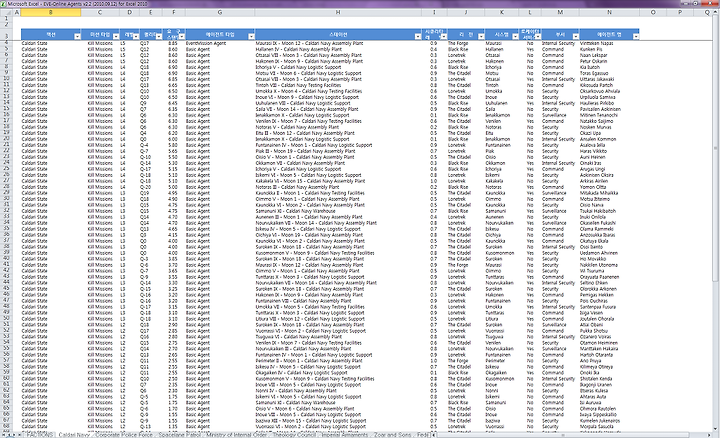The width and height of the screenshot is (720, 438).
Task: Select the 'Eventmission Agent' cell
Action: coord(220,43)
